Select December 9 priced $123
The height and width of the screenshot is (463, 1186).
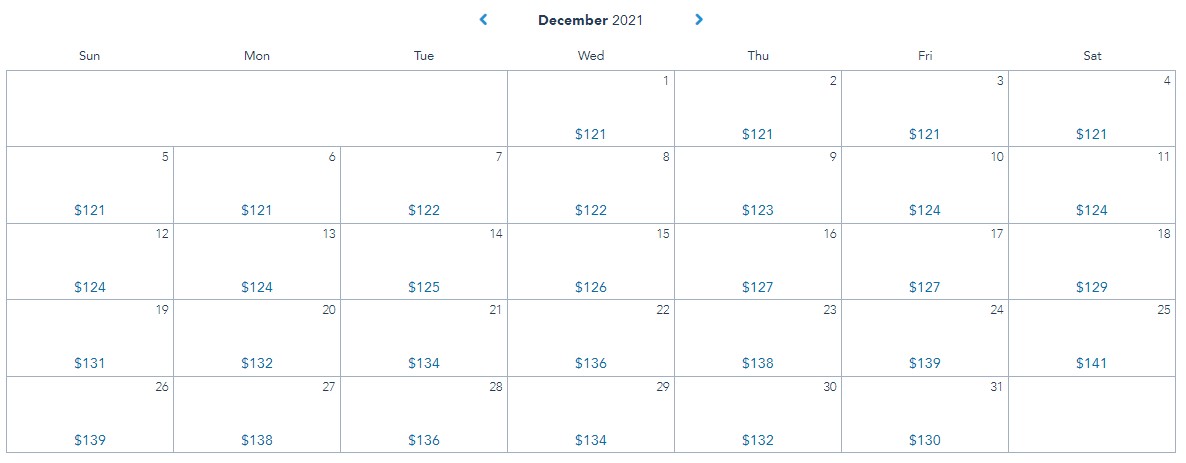(758, 185)
